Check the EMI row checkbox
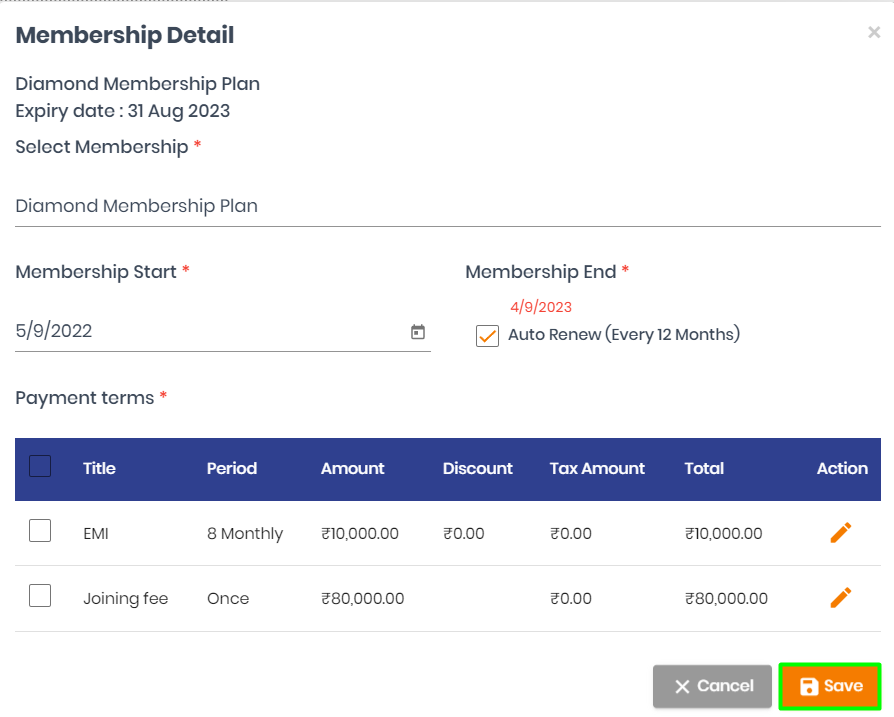 coord(40,531)
